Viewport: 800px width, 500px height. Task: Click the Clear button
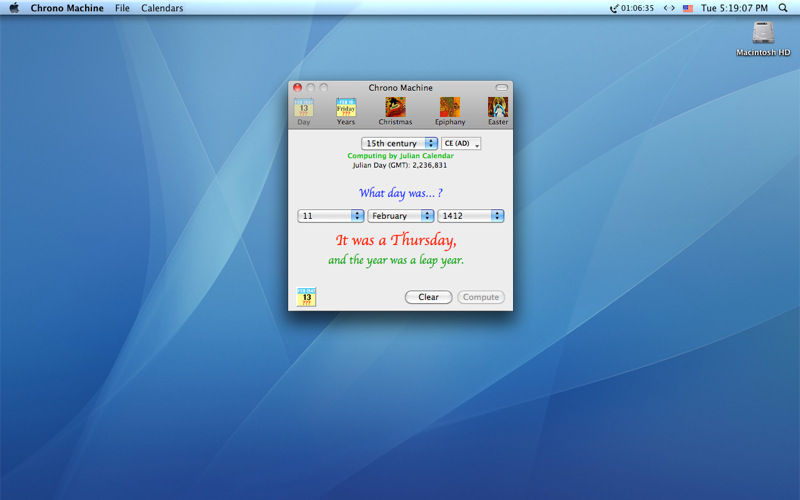[x=429, y=297]
